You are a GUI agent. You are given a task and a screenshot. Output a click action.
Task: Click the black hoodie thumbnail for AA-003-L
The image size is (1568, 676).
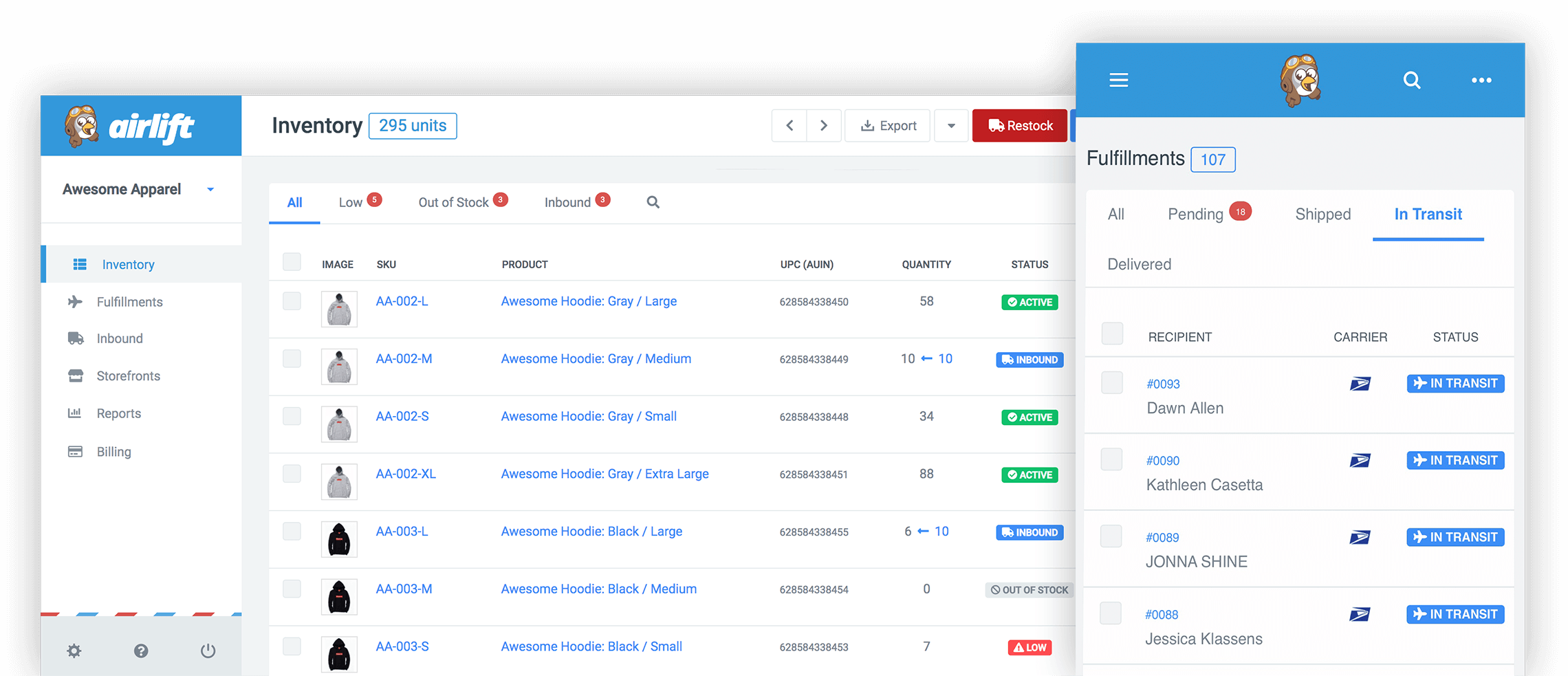pyautogui.click(x=339, y=539)
